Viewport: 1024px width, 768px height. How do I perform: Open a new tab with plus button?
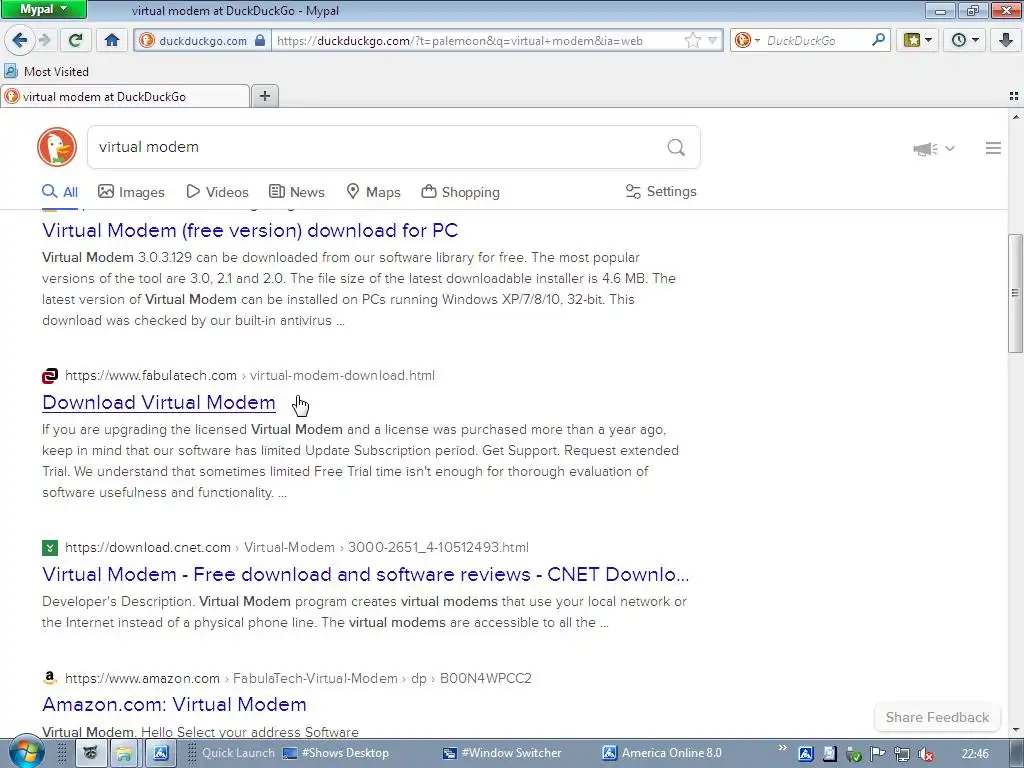point(264,96)
